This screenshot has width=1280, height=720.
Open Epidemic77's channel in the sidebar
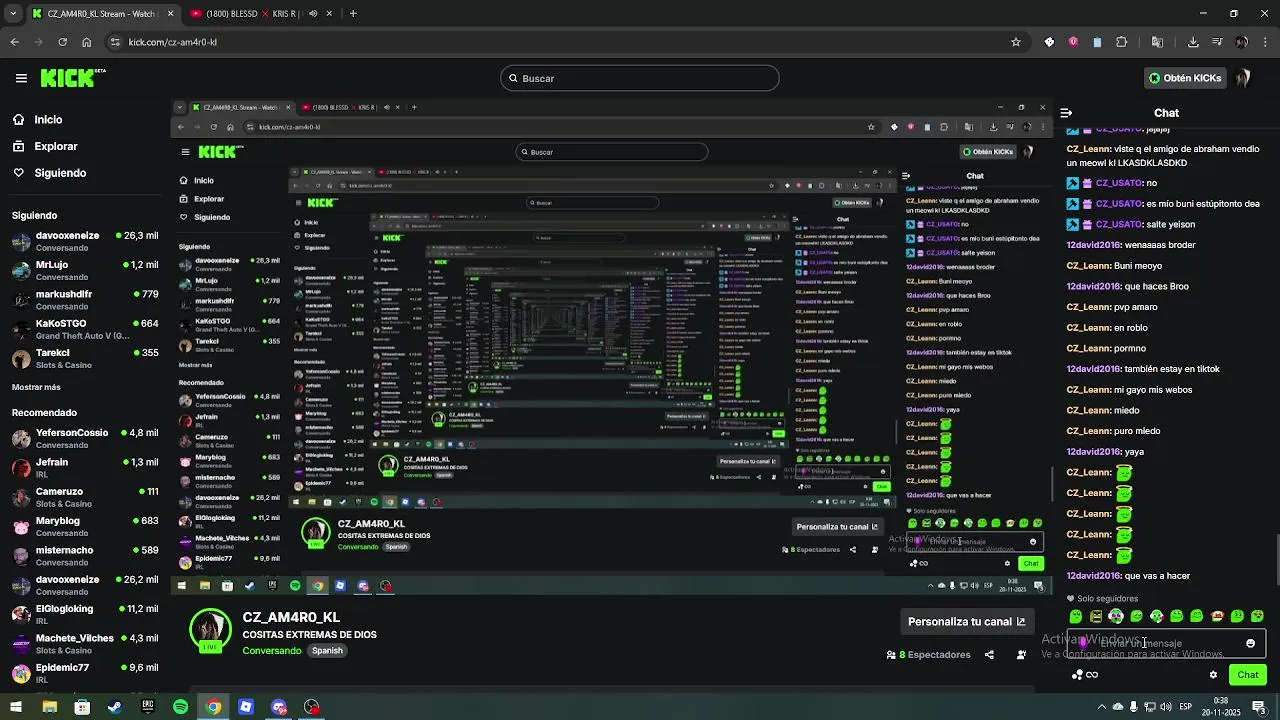[x=85, y=674]
